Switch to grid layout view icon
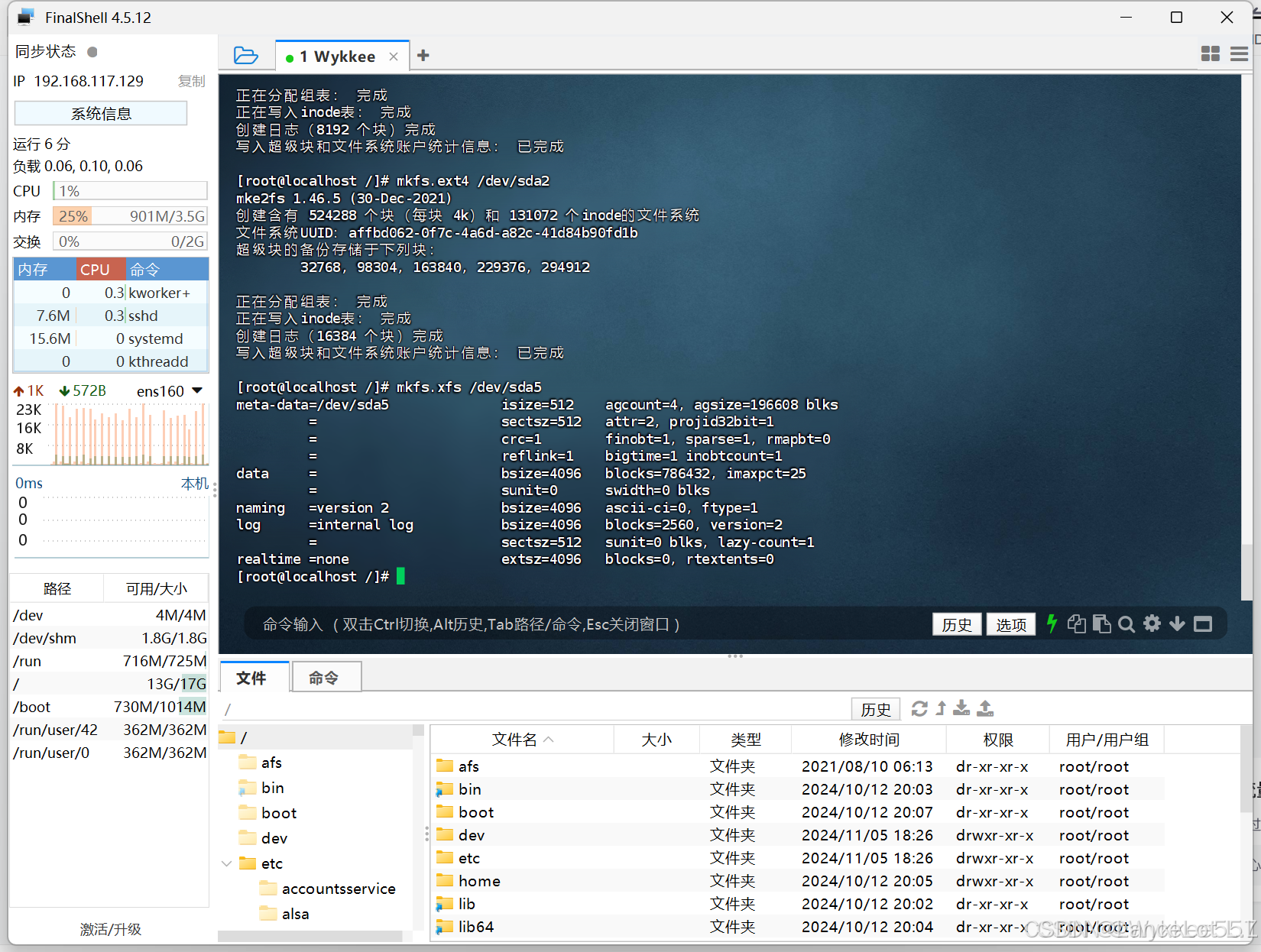This screenshot has width=1261, height=952. point(1211,53)
